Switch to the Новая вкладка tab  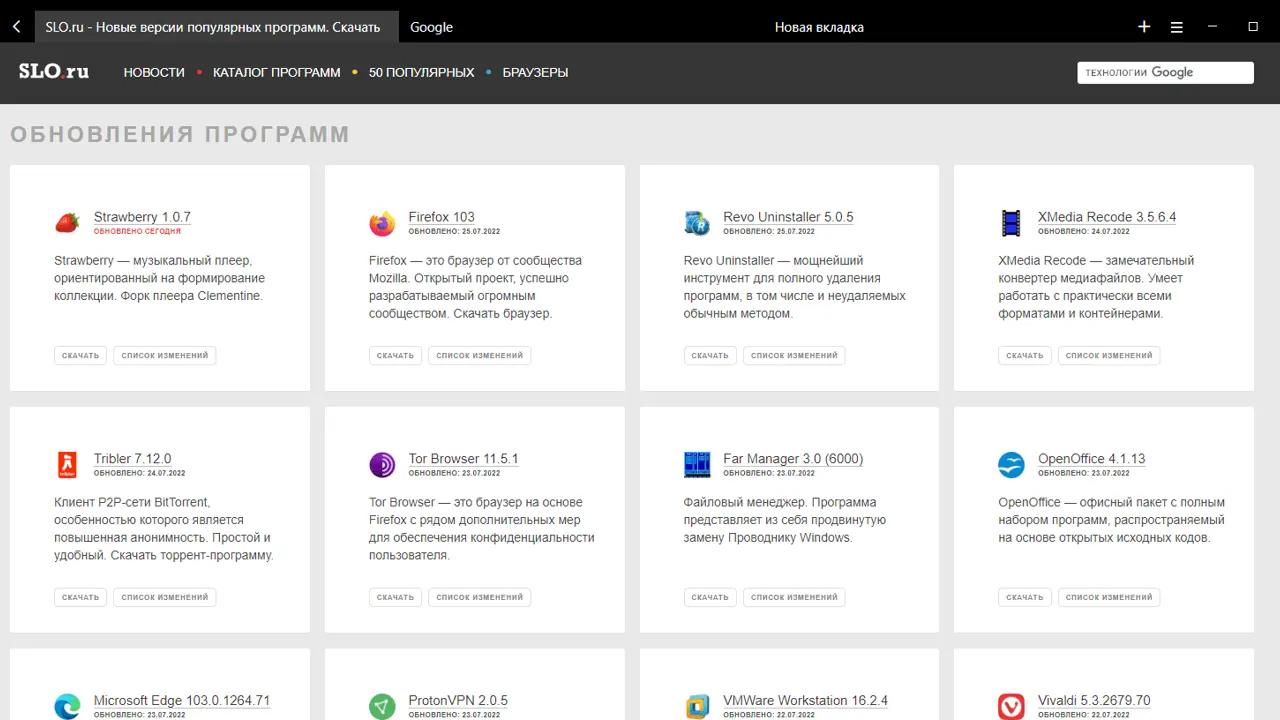[818, 27]
